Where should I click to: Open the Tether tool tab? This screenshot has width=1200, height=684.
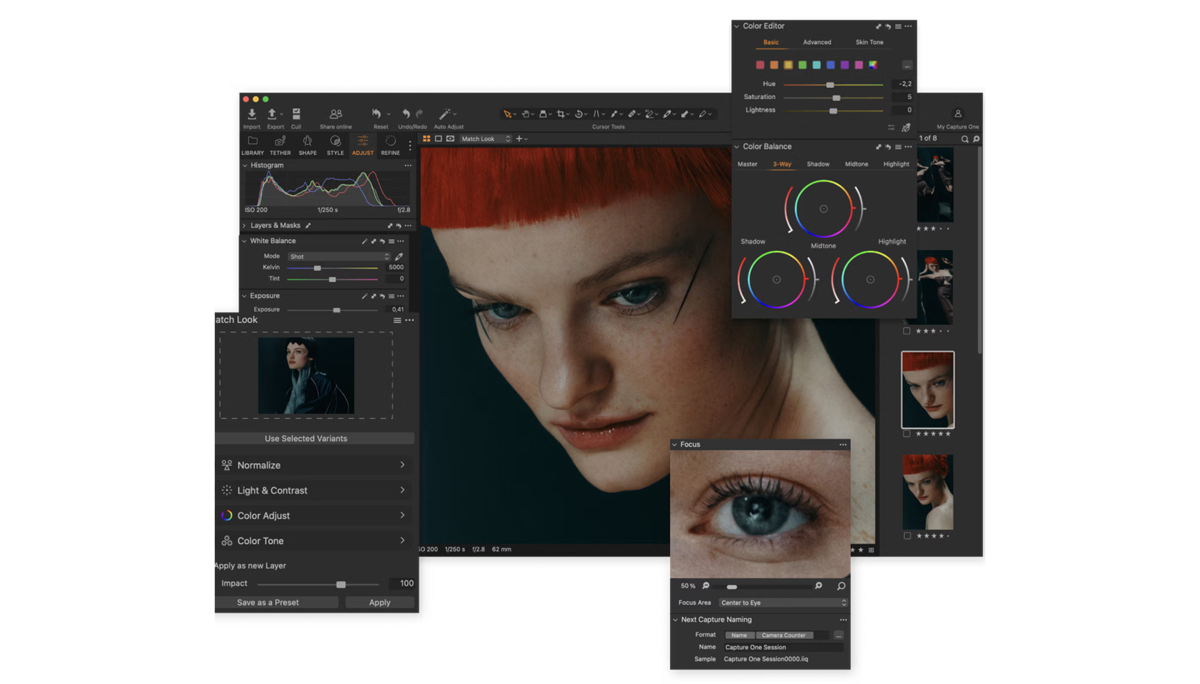(280, 145)
